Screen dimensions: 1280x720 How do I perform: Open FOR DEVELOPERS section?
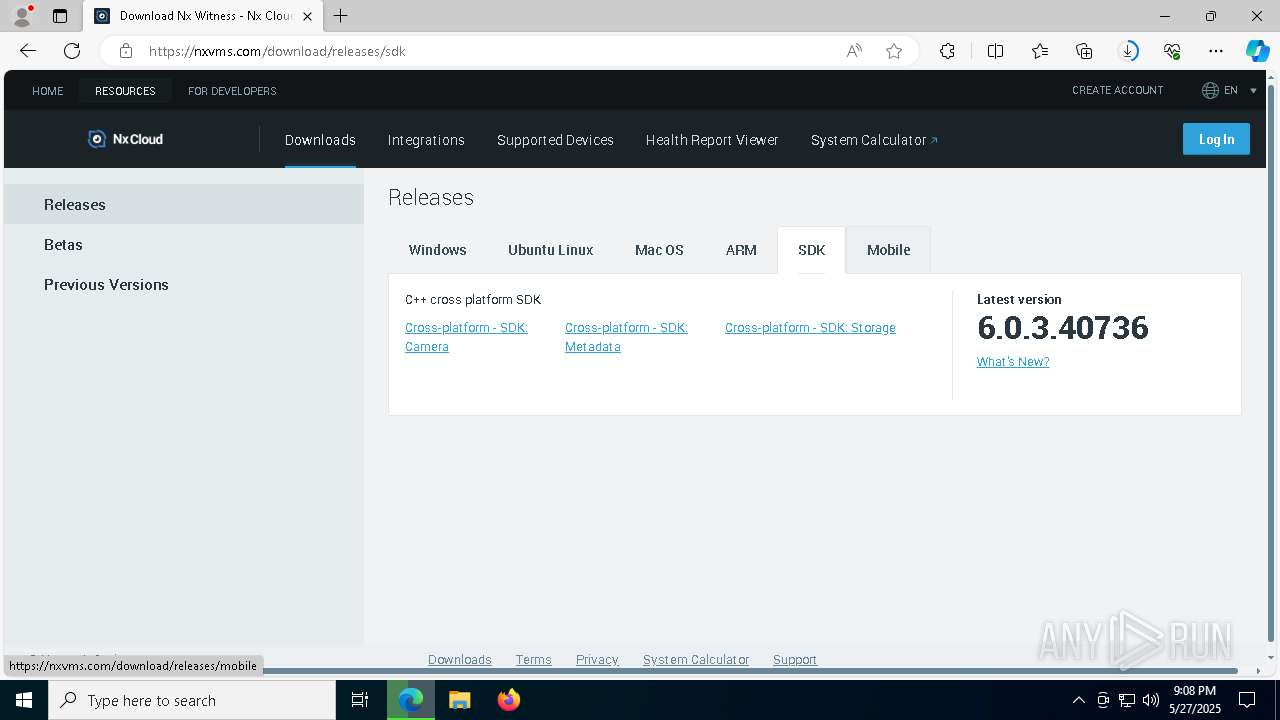[232, 91]
